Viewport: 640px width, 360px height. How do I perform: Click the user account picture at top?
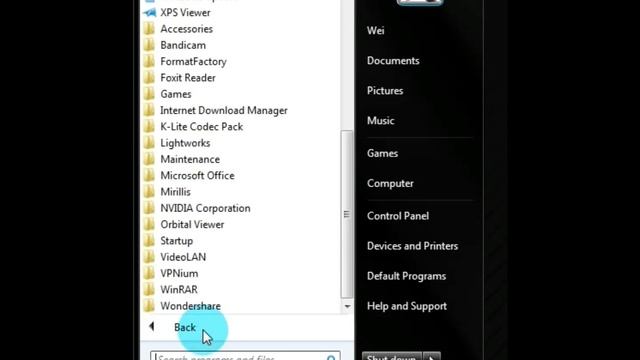(419, 2)
